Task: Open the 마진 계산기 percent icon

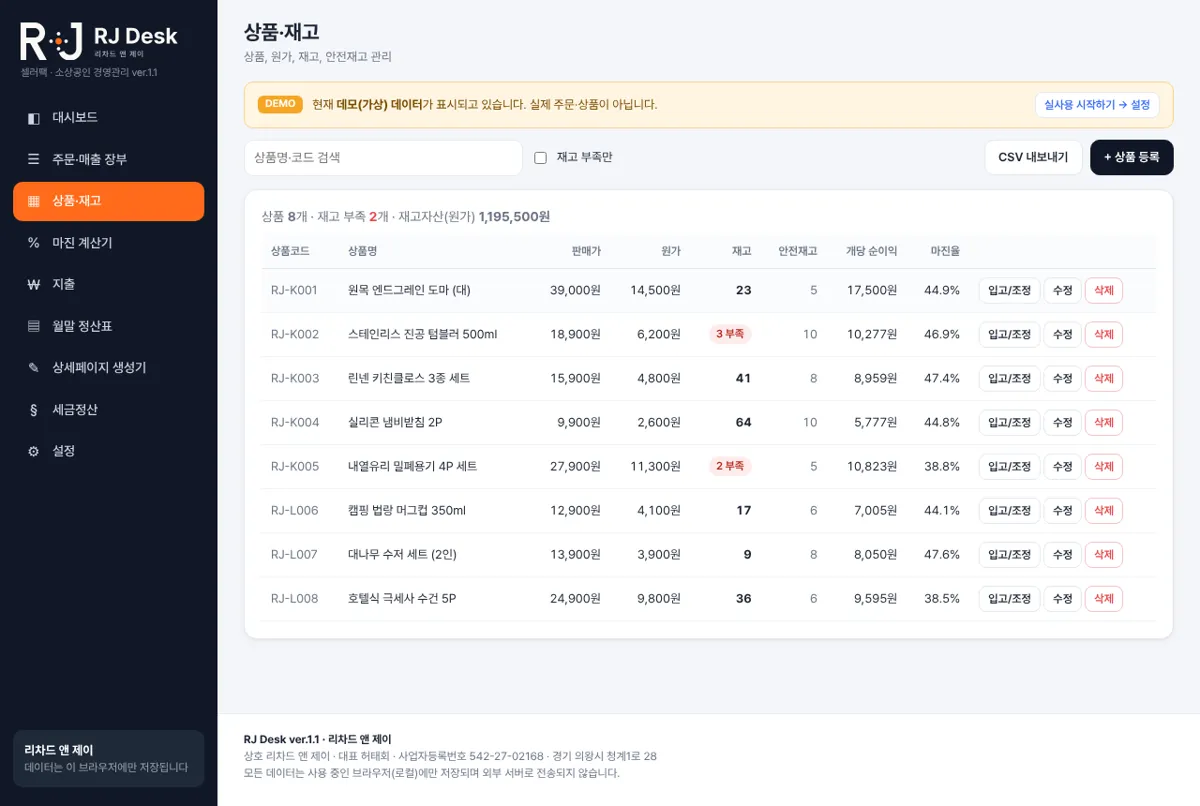Action: [34, 243]
